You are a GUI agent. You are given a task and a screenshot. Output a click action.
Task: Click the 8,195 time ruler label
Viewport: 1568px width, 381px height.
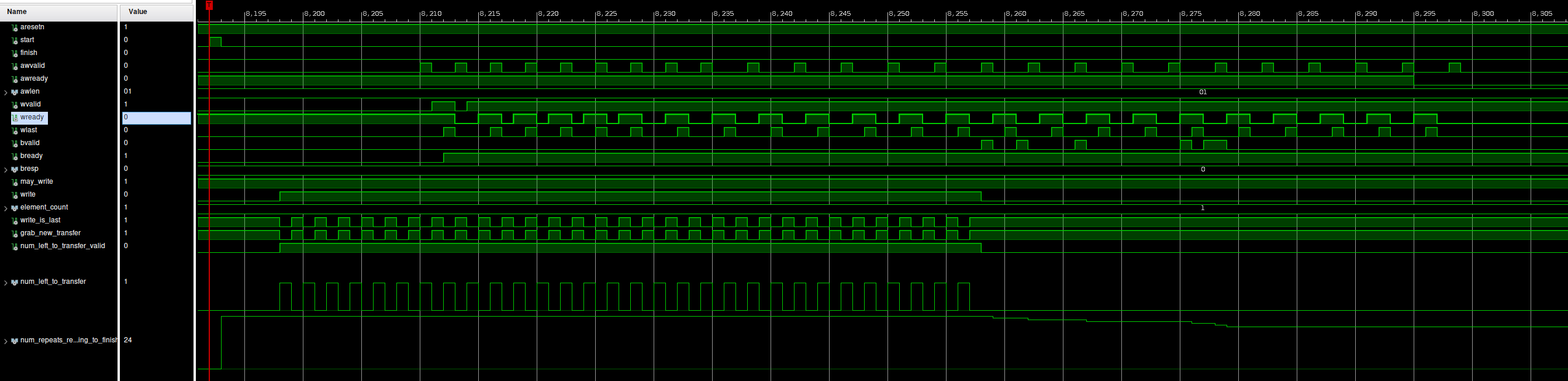[x=255, y=13]
